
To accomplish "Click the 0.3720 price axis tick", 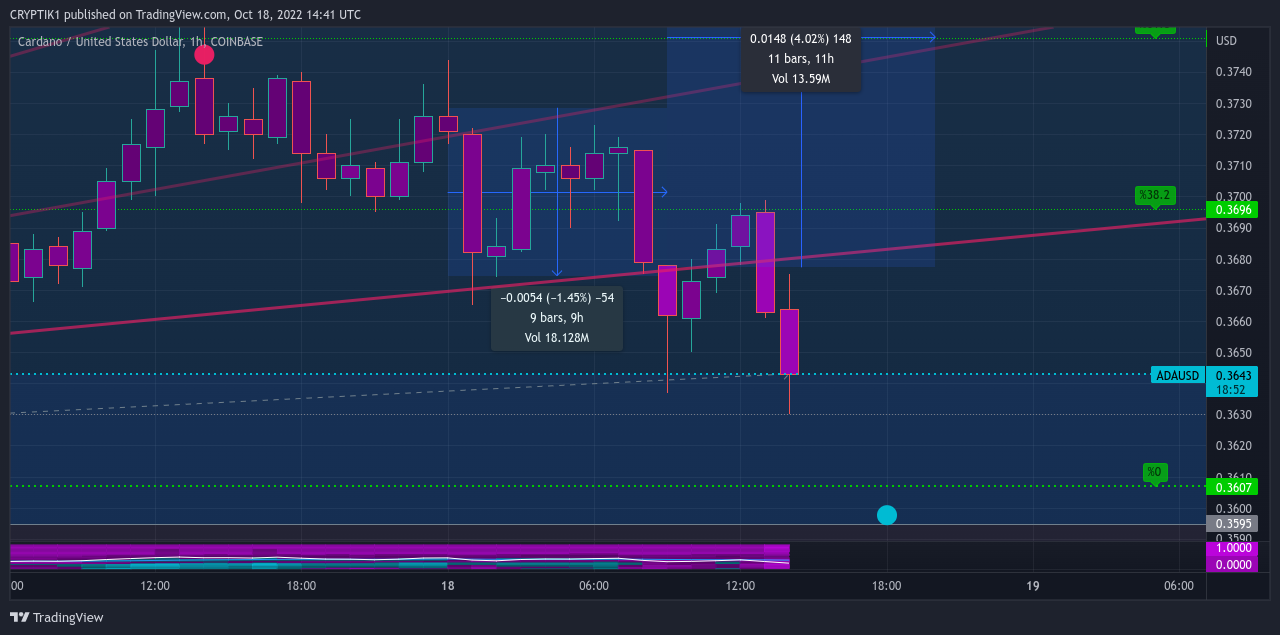I will pyautogui.click(x=1233, y=134).
